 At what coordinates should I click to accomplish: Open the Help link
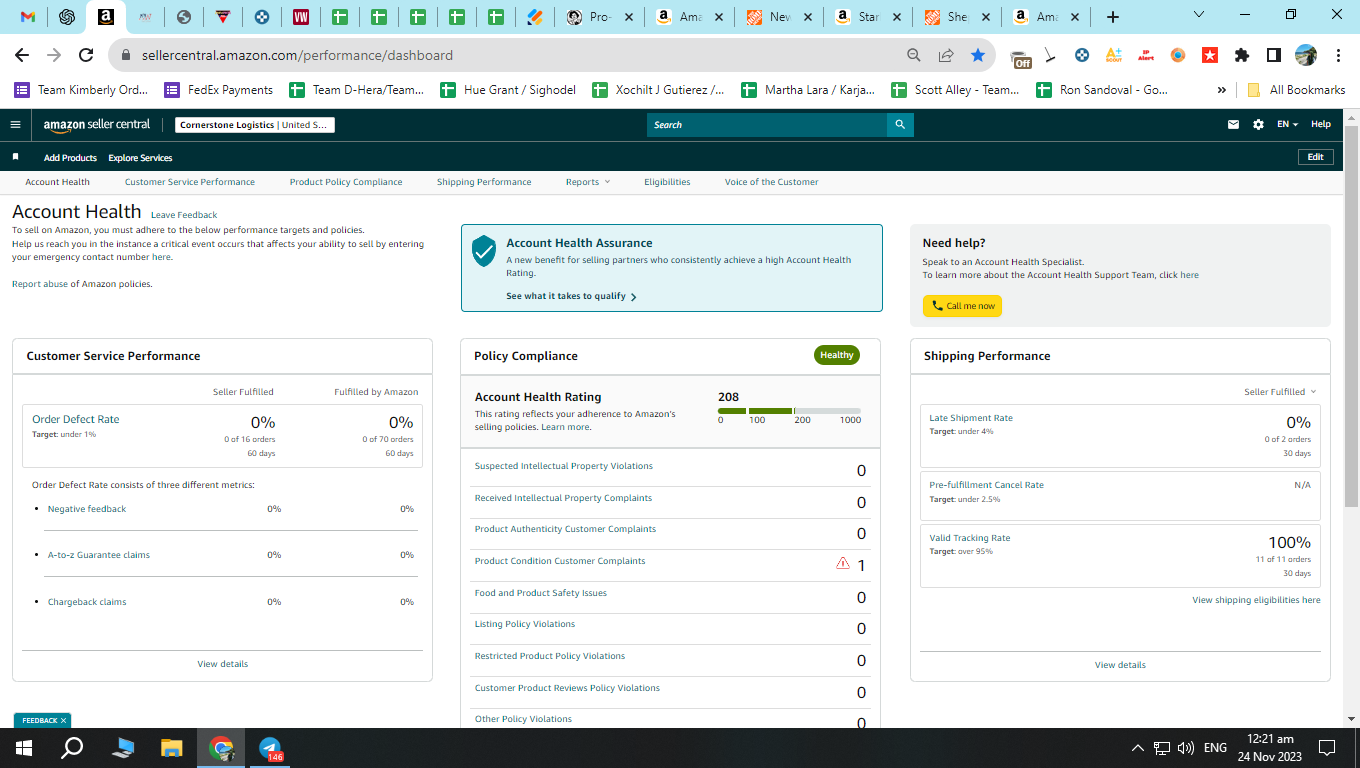[x=1321, y=125]
